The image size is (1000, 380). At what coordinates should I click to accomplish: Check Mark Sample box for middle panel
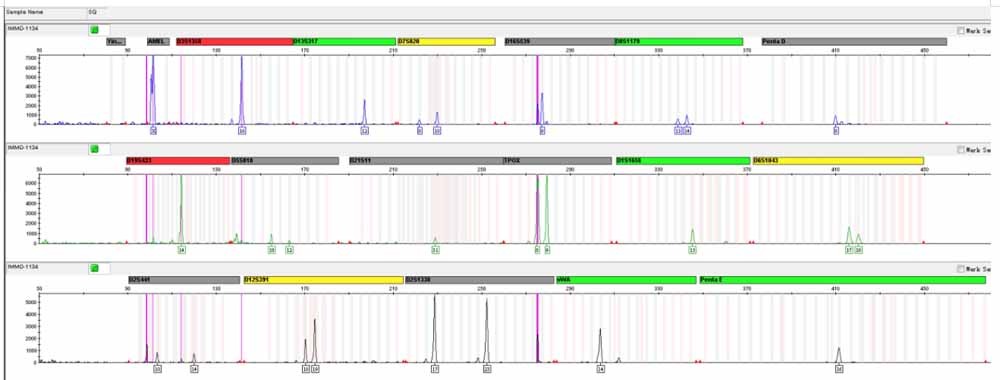click(x=960, y=150)
